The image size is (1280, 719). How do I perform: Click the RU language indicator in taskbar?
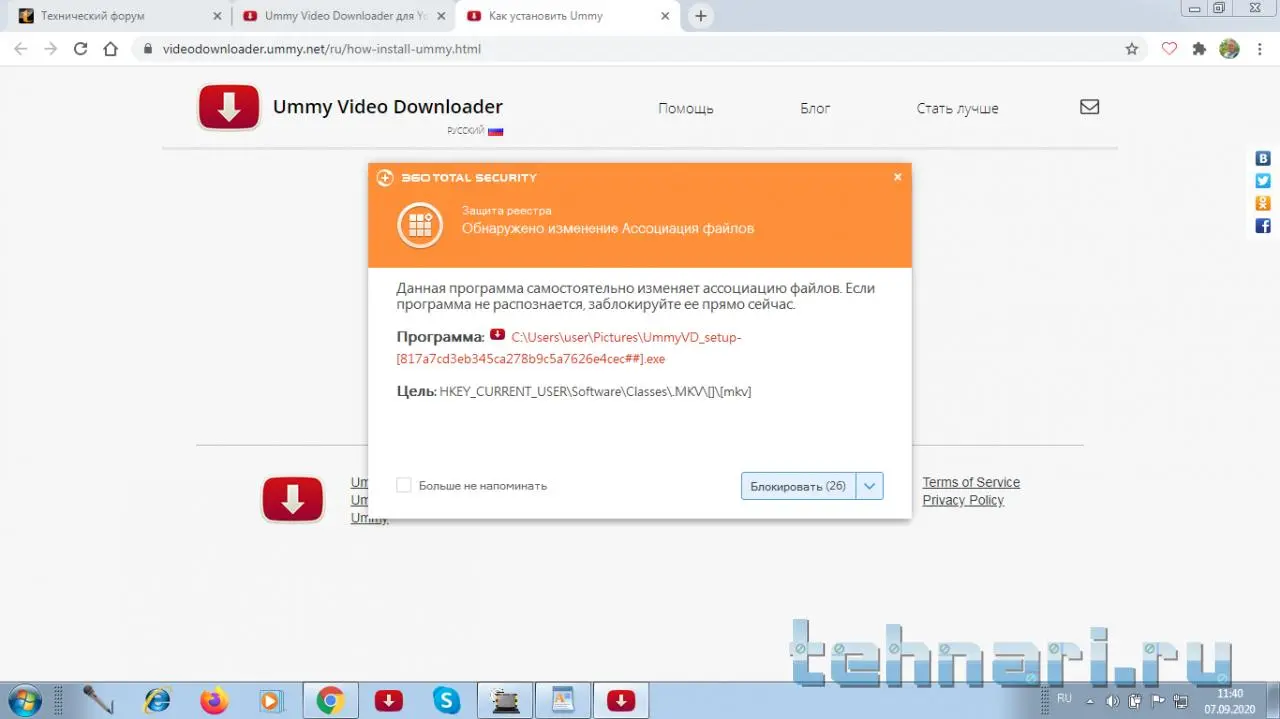coord(1064,698)
